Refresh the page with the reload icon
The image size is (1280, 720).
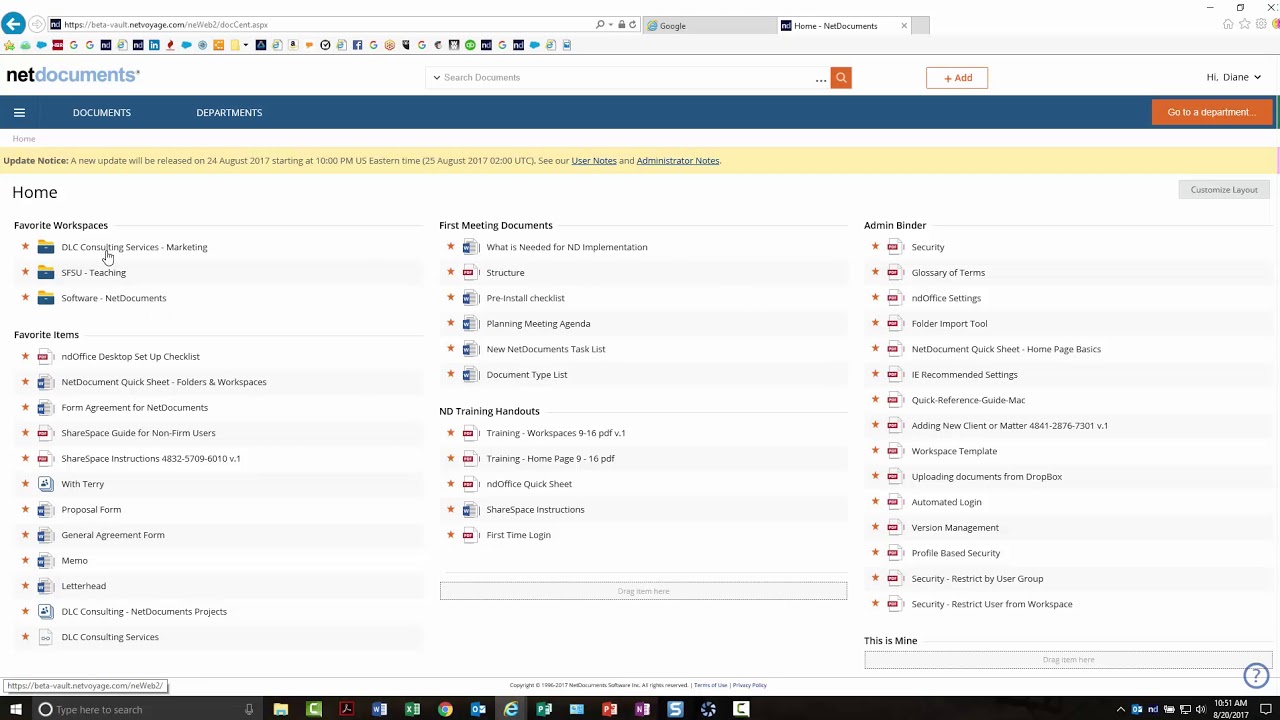[632, 25]
